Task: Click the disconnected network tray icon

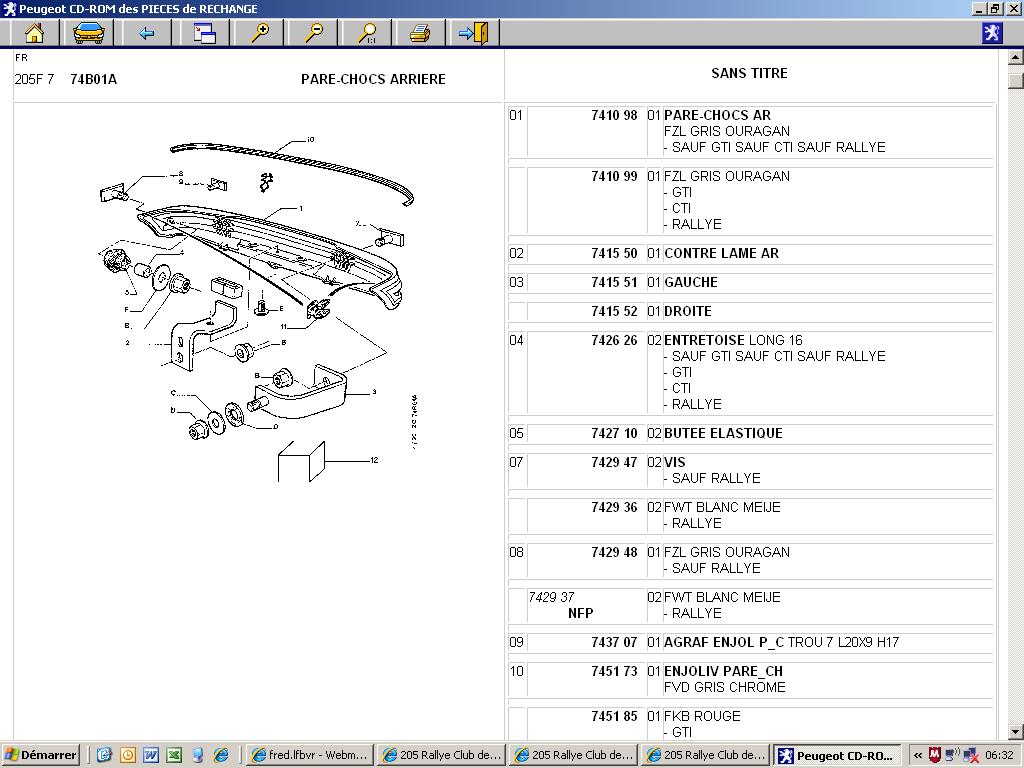Action: 970,755
